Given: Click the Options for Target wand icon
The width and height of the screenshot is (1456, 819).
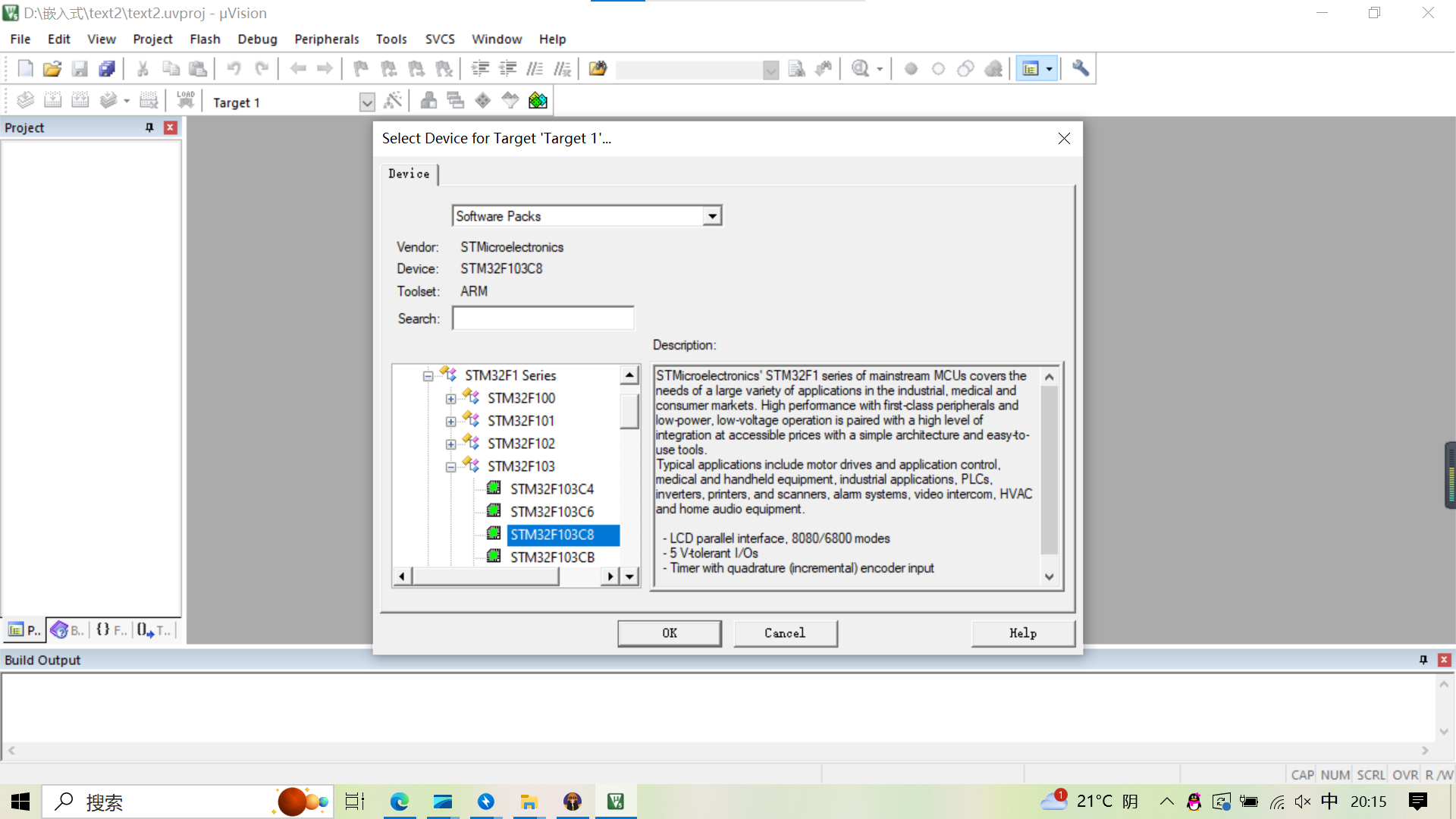Looking at the screenshot, I should pos(393,100).
